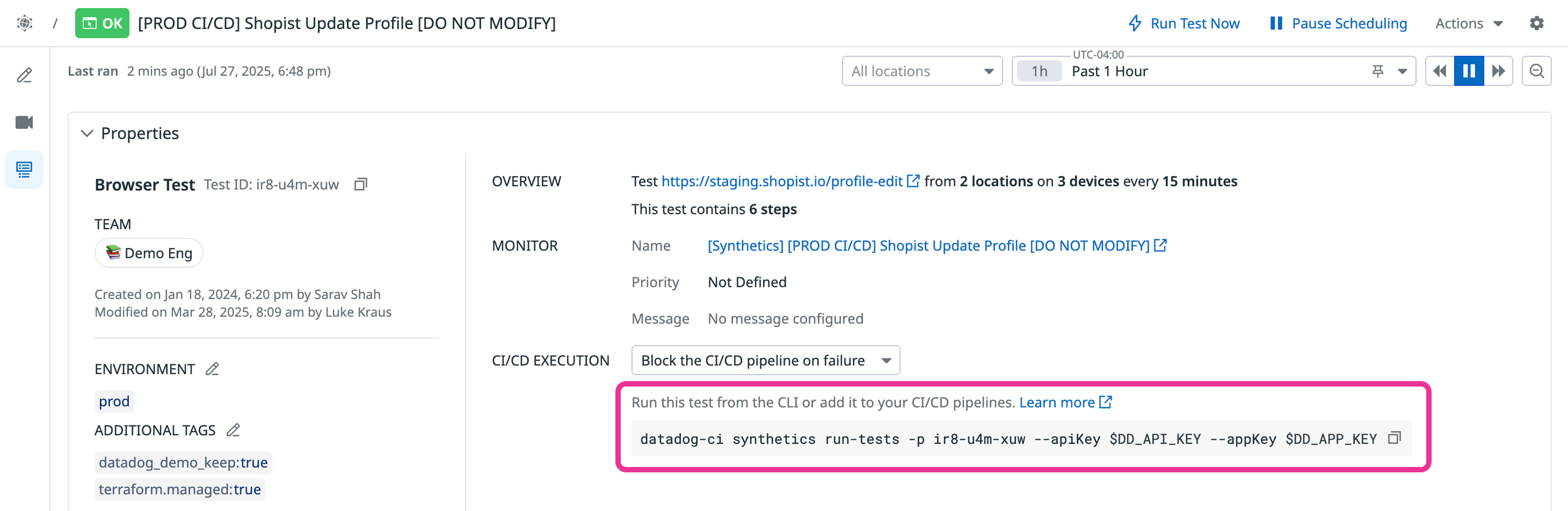Open the CI/CD execution rule dropdown

click(765, 361)
